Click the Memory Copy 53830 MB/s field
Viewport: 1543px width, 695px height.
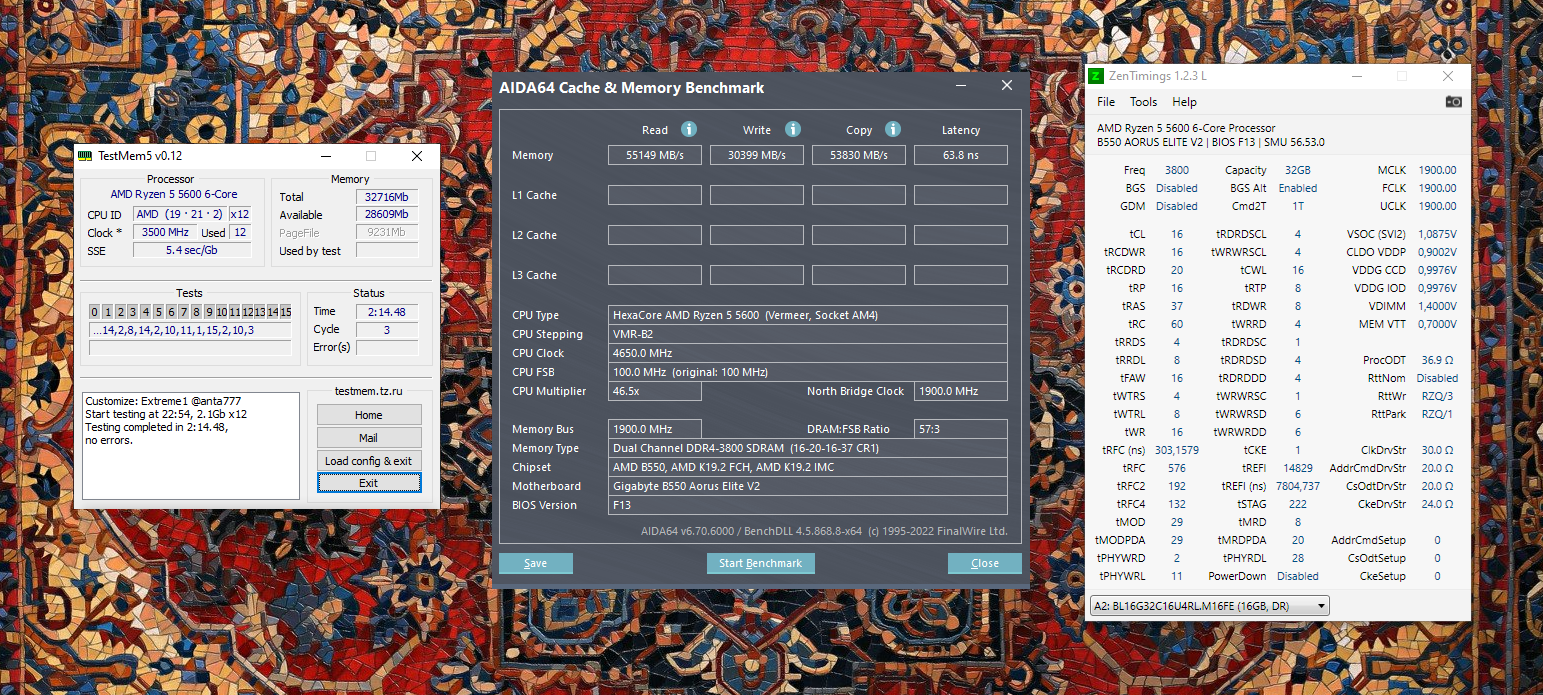coord(859,155)
